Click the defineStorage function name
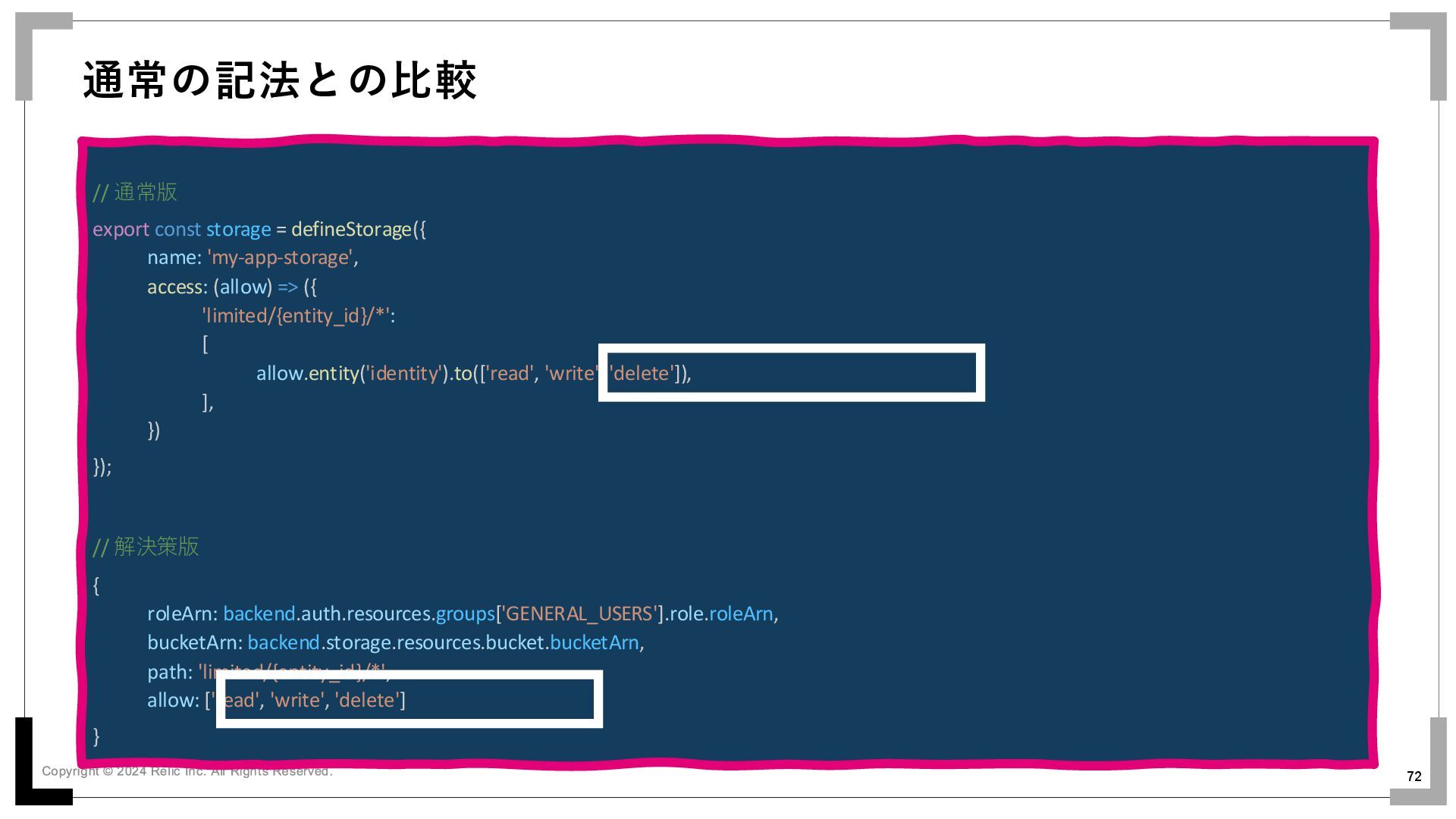Screen dimensions: 1456x819 pos(350,229)
